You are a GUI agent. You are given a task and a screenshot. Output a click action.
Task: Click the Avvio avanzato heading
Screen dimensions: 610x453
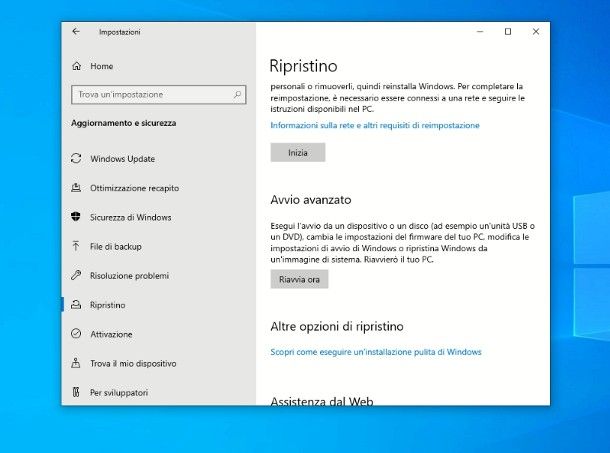[311, 200]
